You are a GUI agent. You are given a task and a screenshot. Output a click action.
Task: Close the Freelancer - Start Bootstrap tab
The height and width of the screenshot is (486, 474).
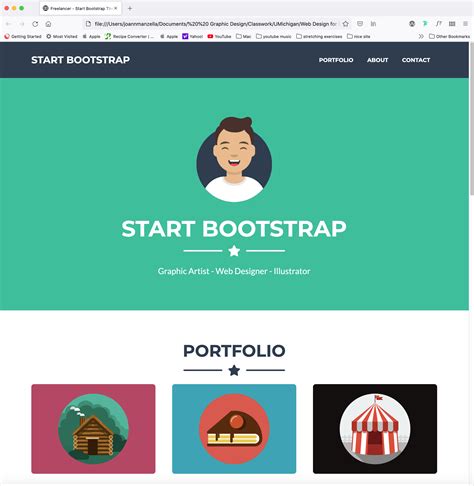point(116,8)
